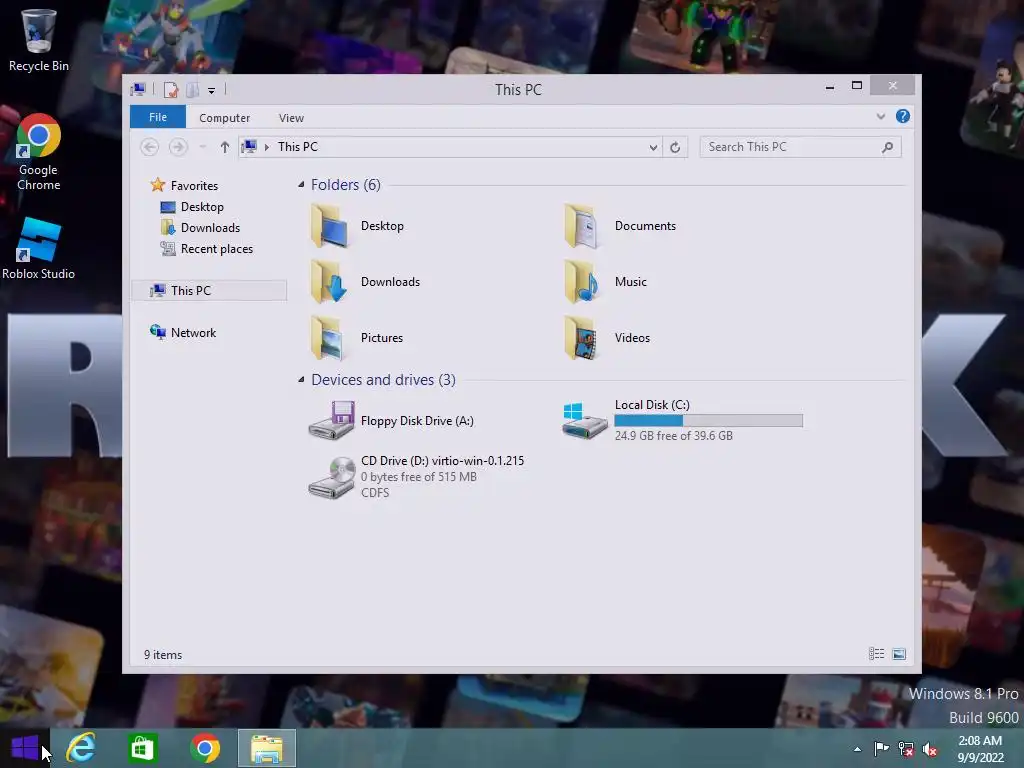
Task: Select This PC in navigation pane
Action: (x=209, y=290)
